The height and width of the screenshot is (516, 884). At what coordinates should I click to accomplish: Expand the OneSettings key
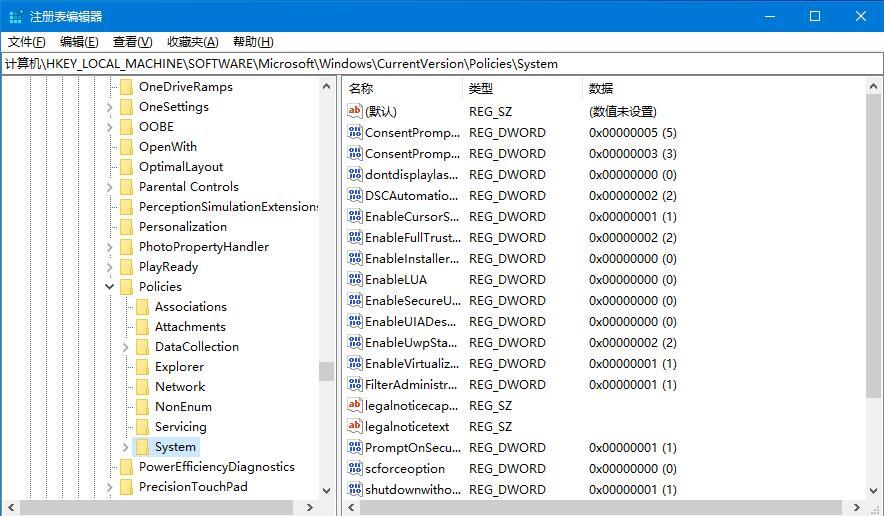[109, 107]
